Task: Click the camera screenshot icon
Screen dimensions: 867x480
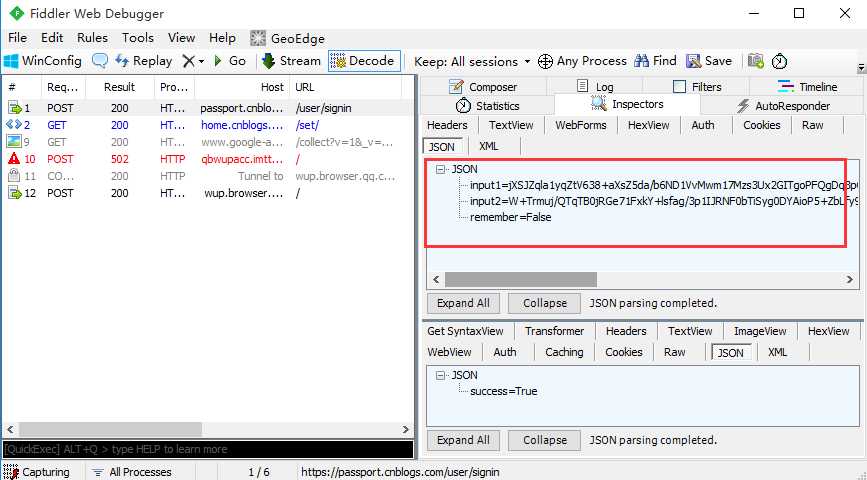Action: pos(756,61)
